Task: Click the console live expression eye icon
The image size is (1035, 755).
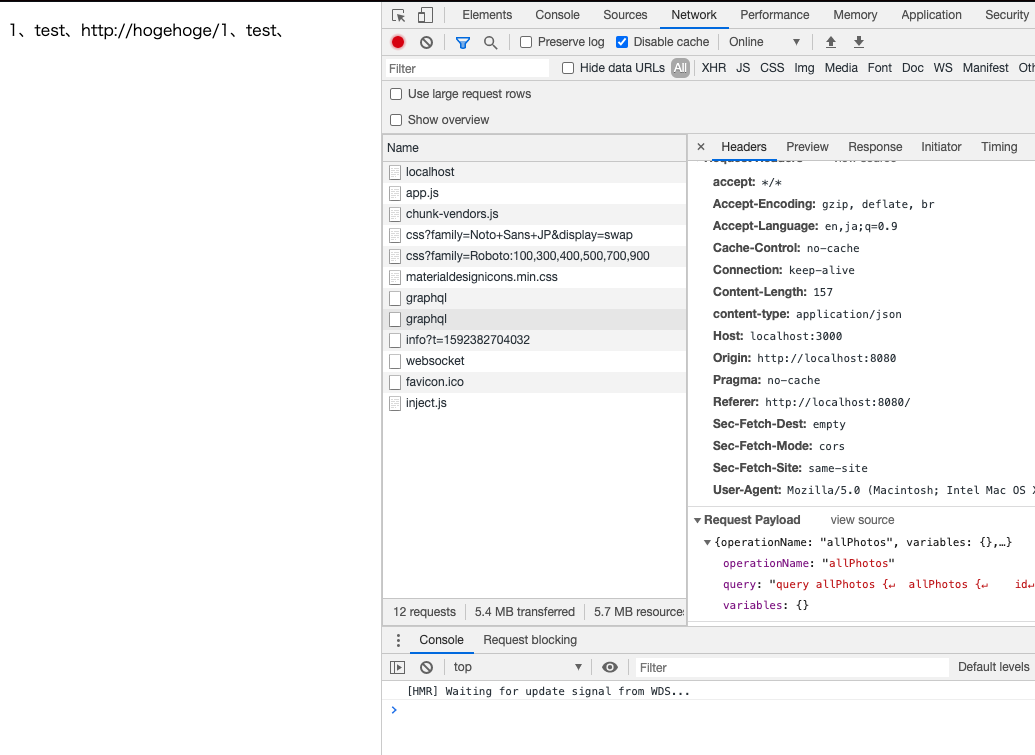Action: pyautogui.click(x=610, y=667)
